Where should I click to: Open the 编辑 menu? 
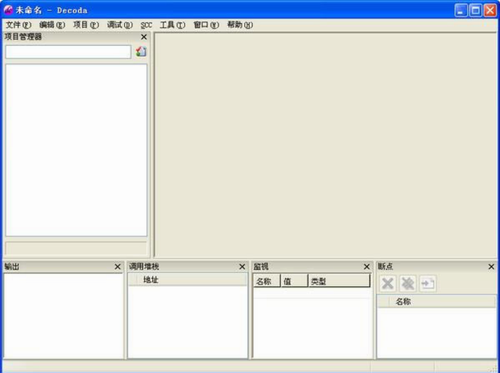(x=52, y=25)
